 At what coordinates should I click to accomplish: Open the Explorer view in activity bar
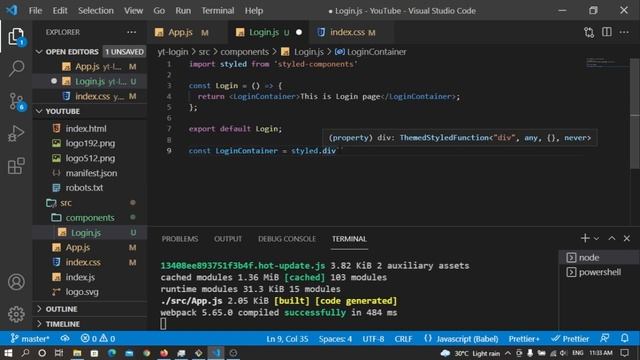pyautogui.click(x=16, y=37)
